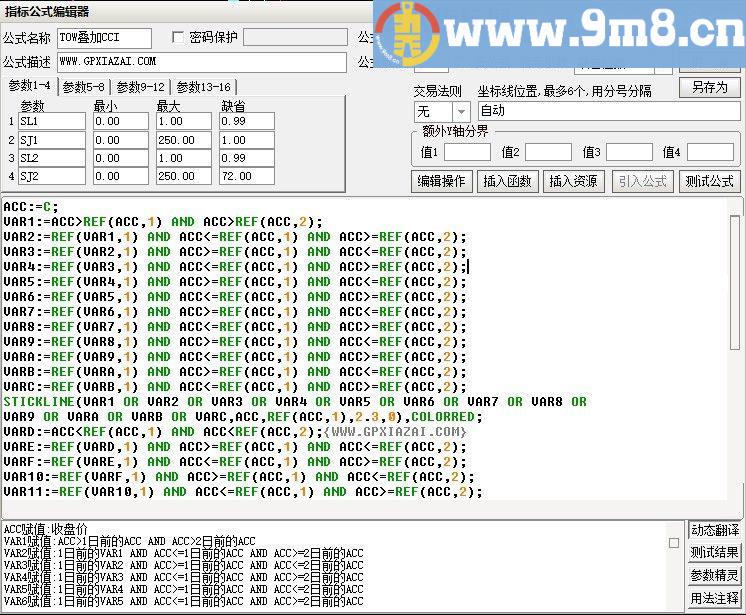This screenshot has height=615, width=746.
Task: Enable the 密码保护 checkbox
Action: click(x=178, y=37)
